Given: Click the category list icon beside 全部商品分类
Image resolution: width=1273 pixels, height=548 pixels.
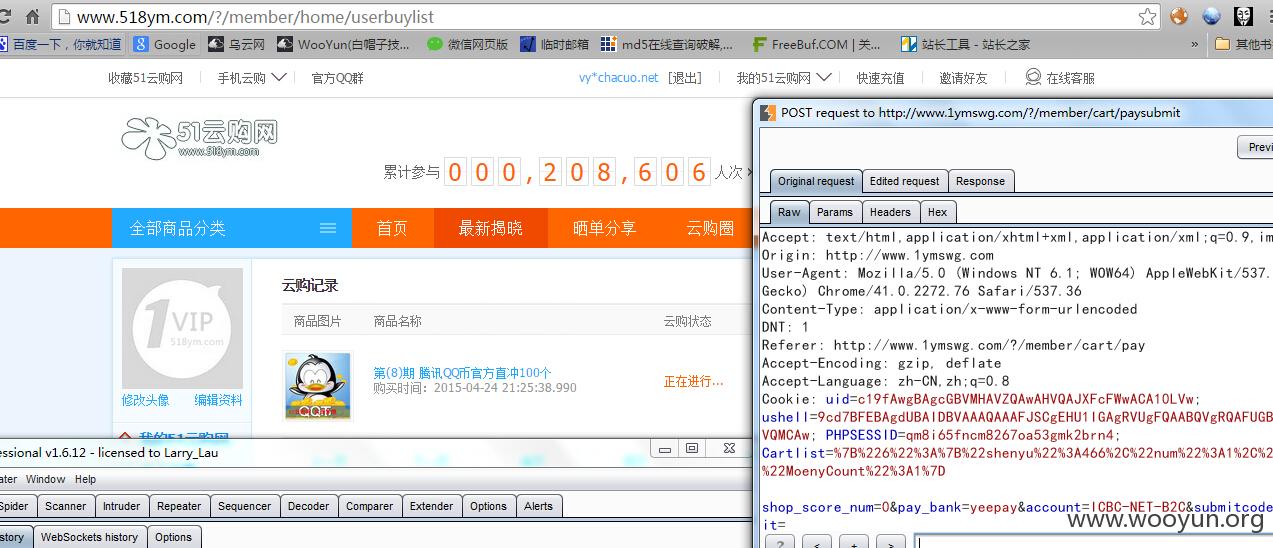Looking at the screenshot, I should pyautogui.click(x=328, y=228).
